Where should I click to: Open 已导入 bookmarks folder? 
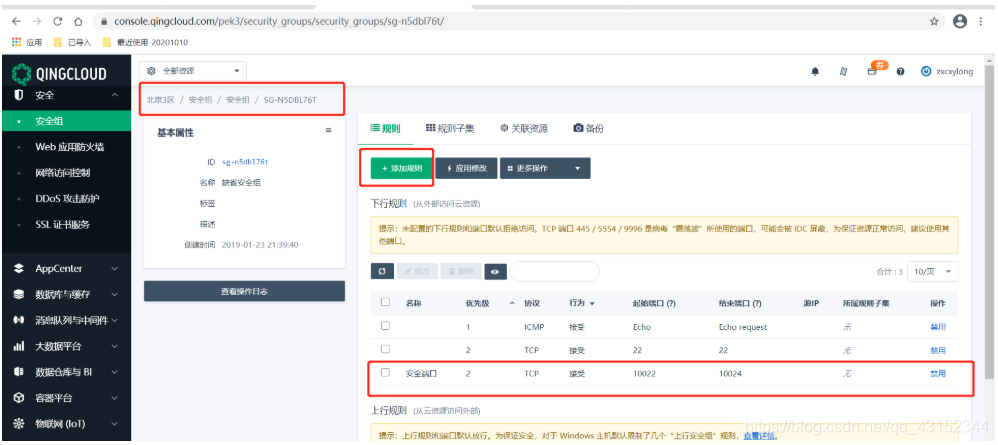click(x=73, y=43)
